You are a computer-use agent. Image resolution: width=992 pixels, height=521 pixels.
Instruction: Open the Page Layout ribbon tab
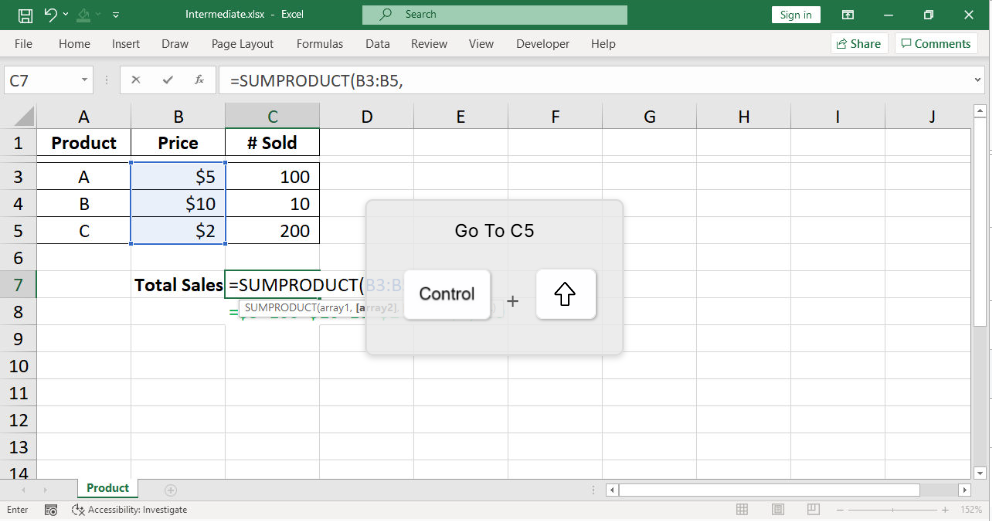click(242, 44)
